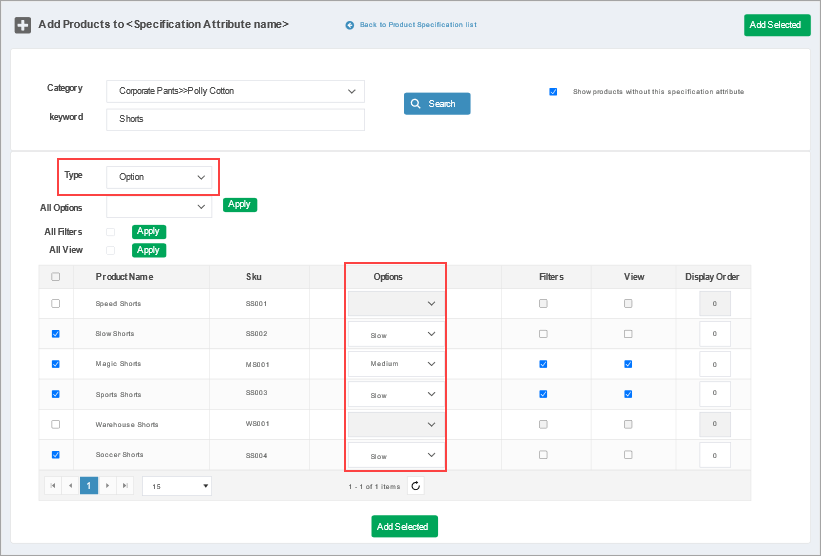Toggle Show products without this specification attribute
The image size is (821, 556).
coord(553,92)
